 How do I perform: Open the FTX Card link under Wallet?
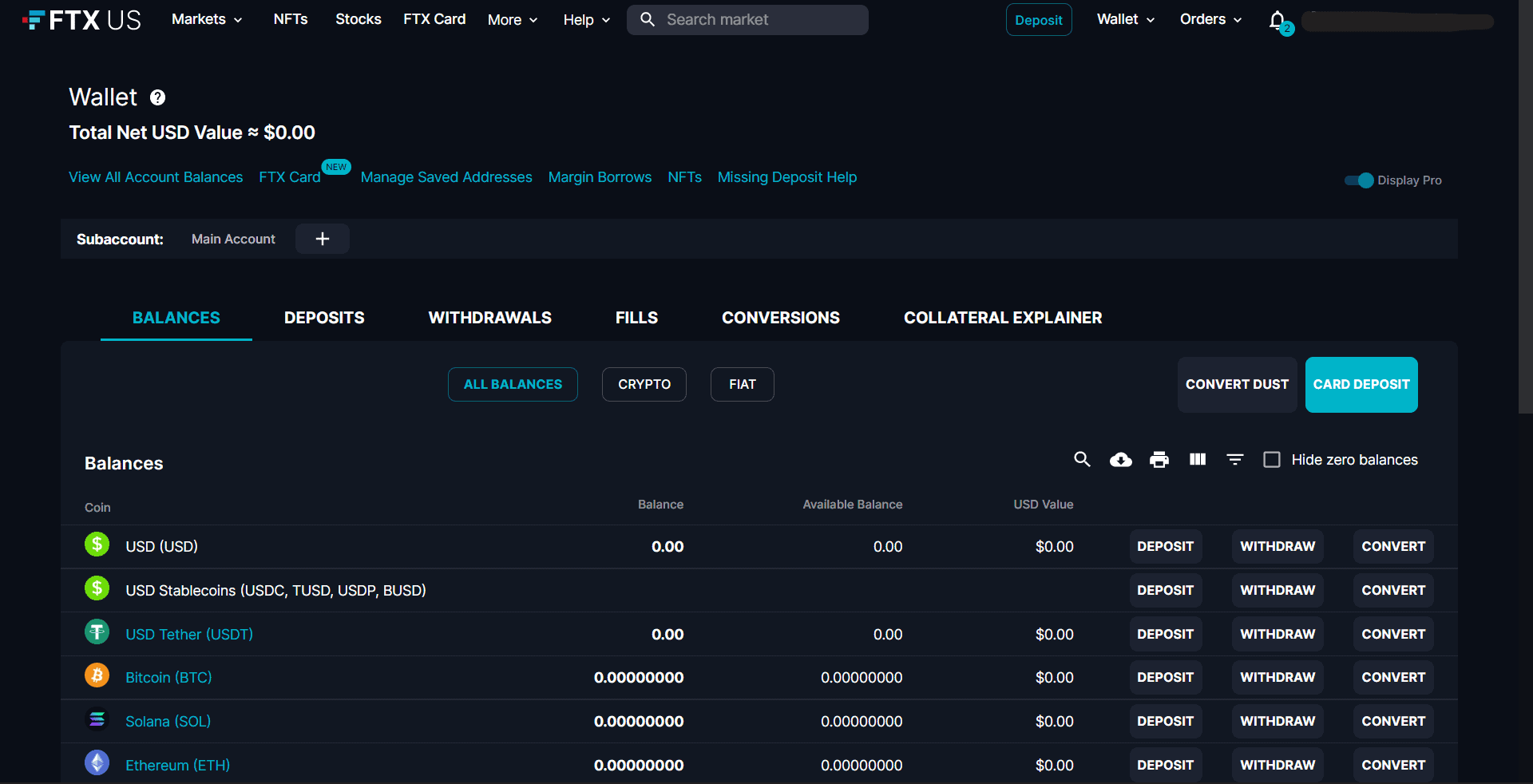point(290,177)
